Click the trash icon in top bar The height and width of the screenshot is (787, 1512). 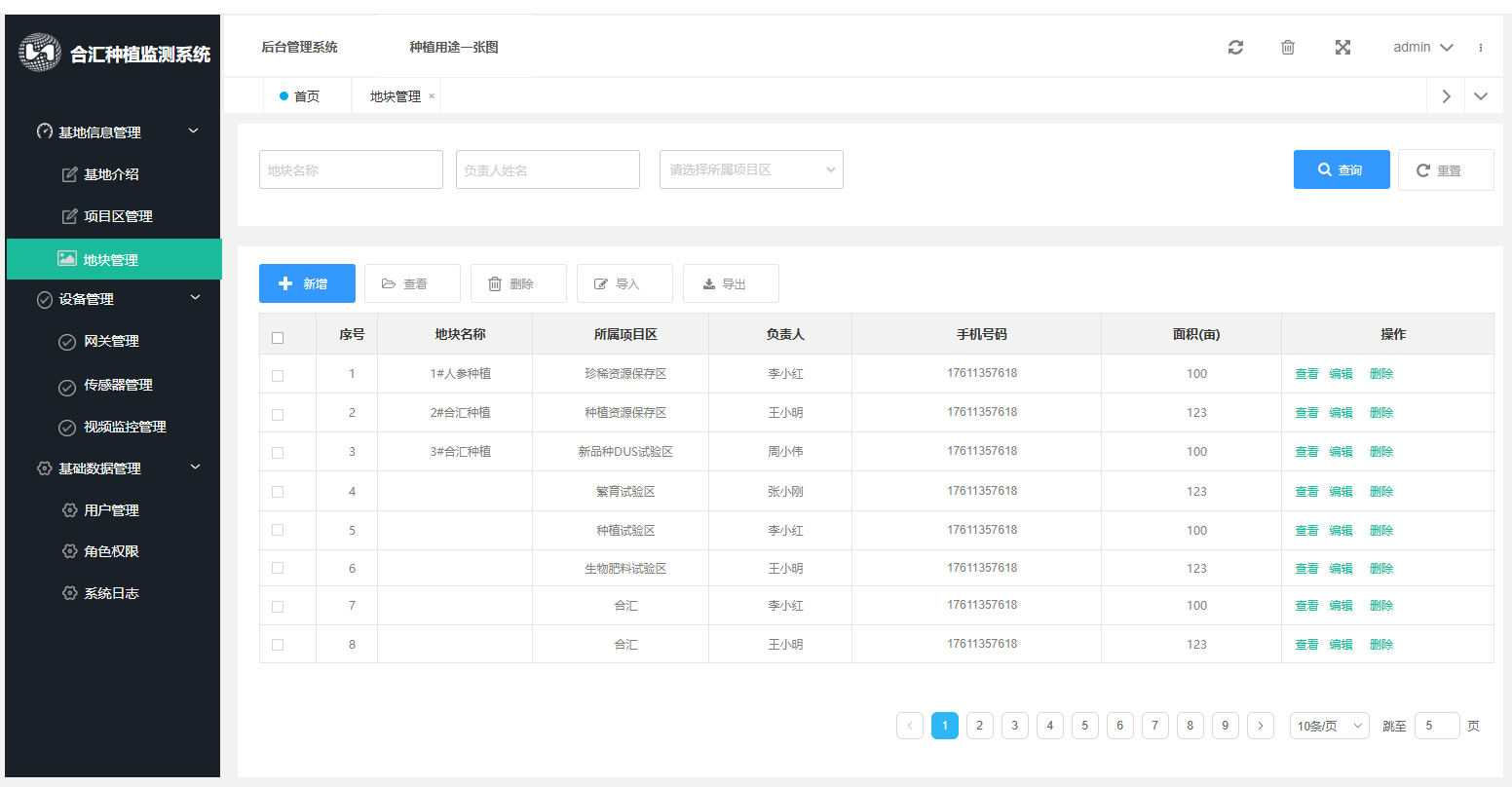click(1288, 48)
